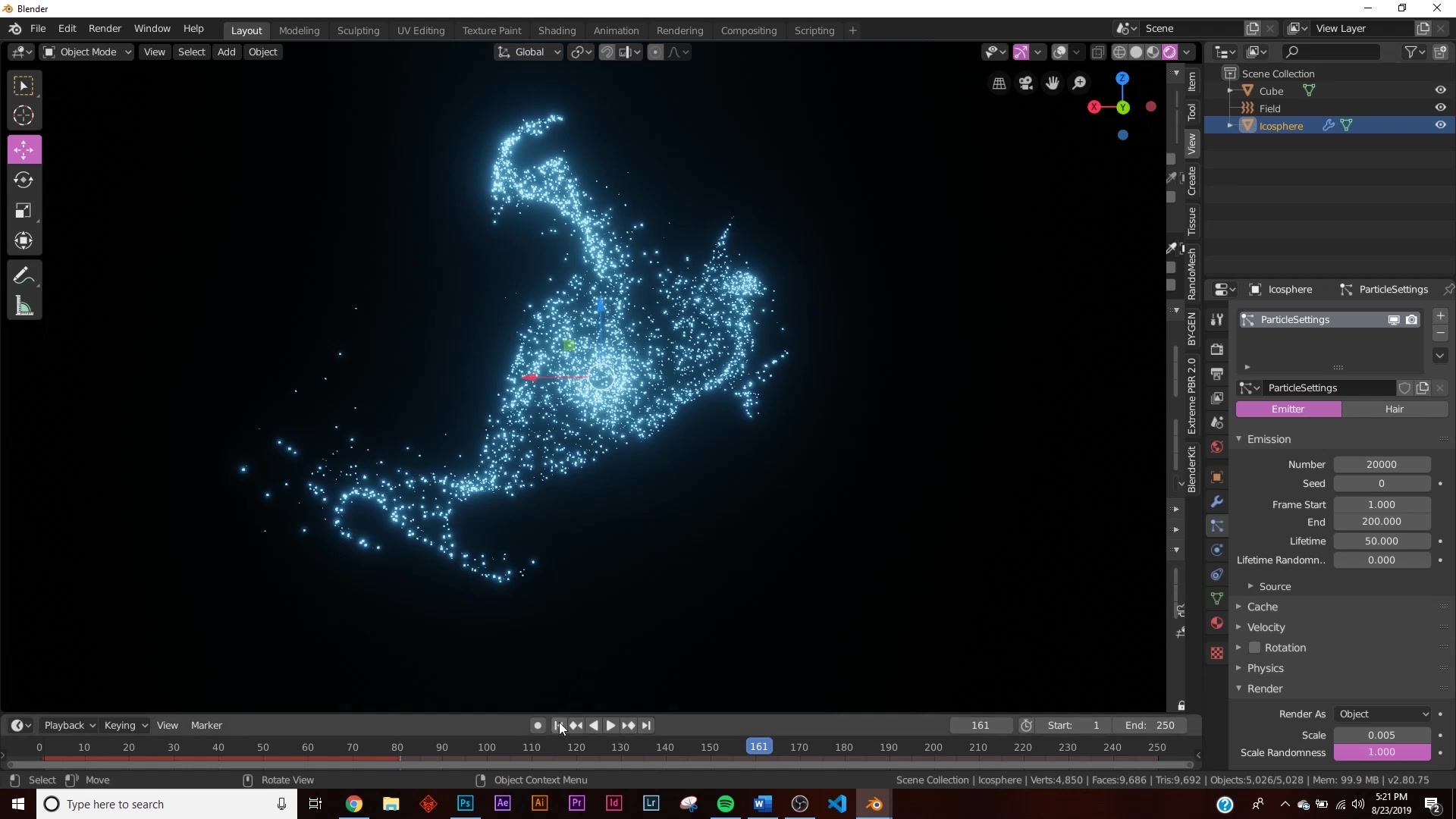1456x819 pixels.
Task: Enable the Rotation checkbox in particle settings
Action: point(1257,648)
